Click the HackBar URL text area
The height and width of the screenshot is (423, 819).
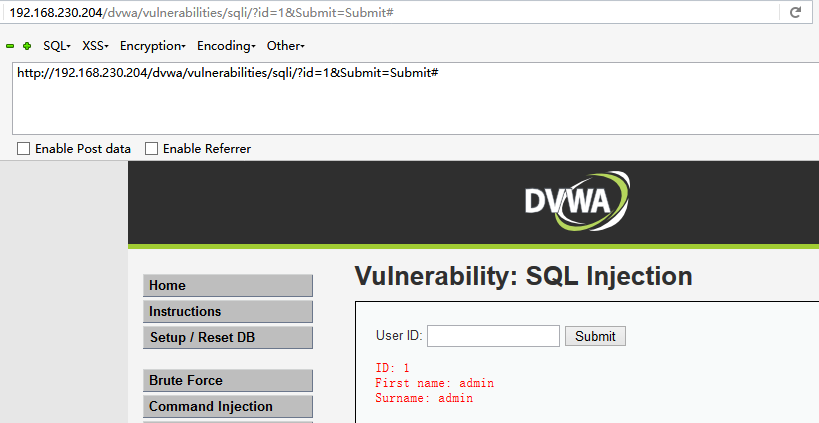tap(416, 98)
